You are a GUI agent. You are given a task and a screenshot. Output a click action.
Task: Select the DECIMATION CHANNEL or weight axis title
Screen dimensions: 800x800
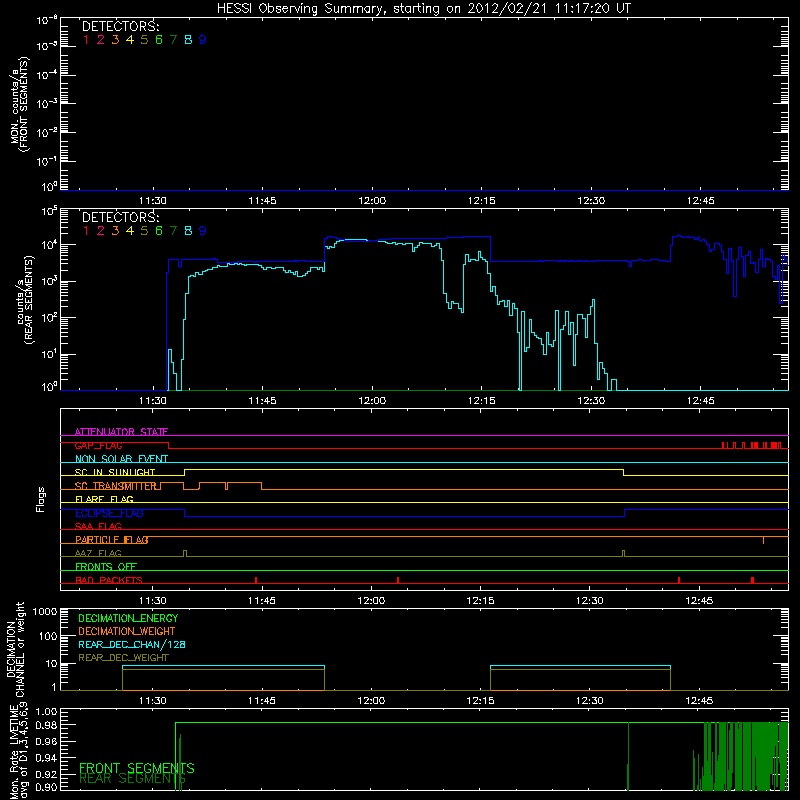click(15, 649)
